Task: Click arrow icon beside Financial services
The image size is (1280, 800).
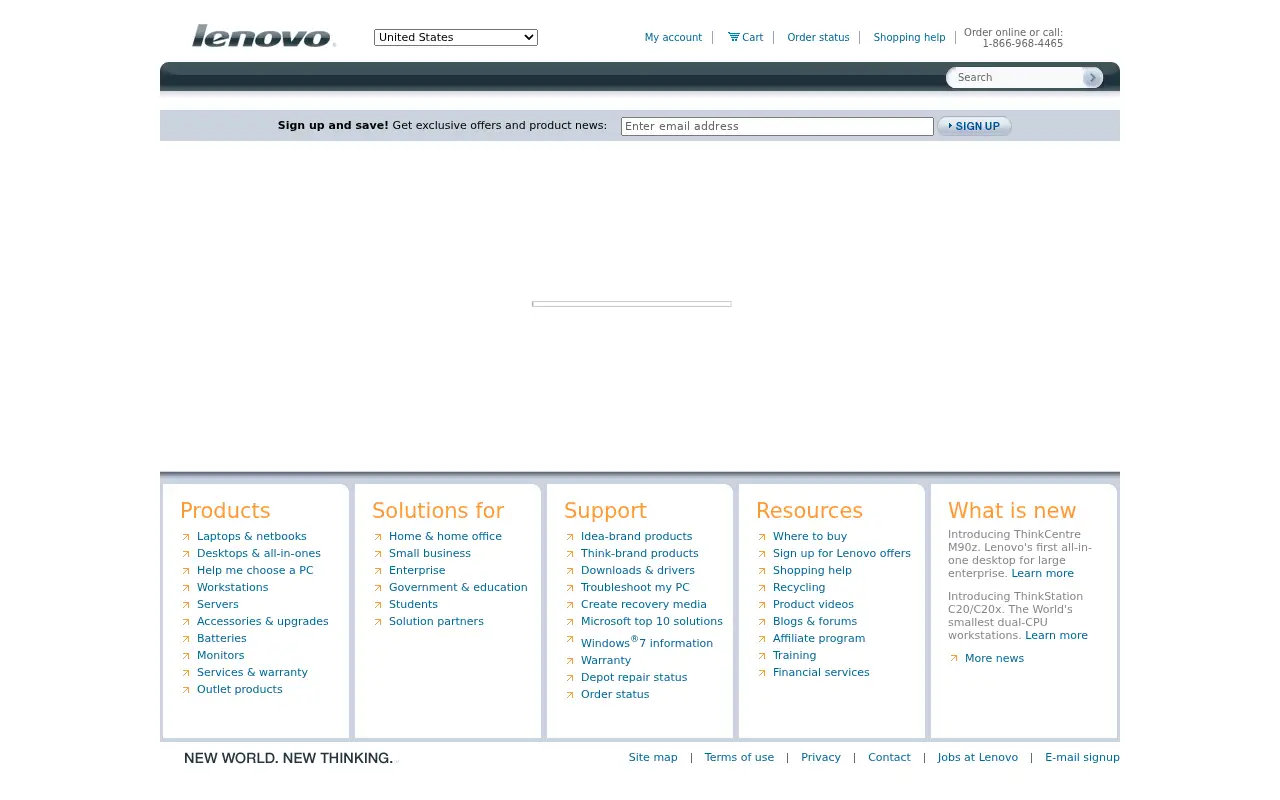Action: click(x=762, y=673)
